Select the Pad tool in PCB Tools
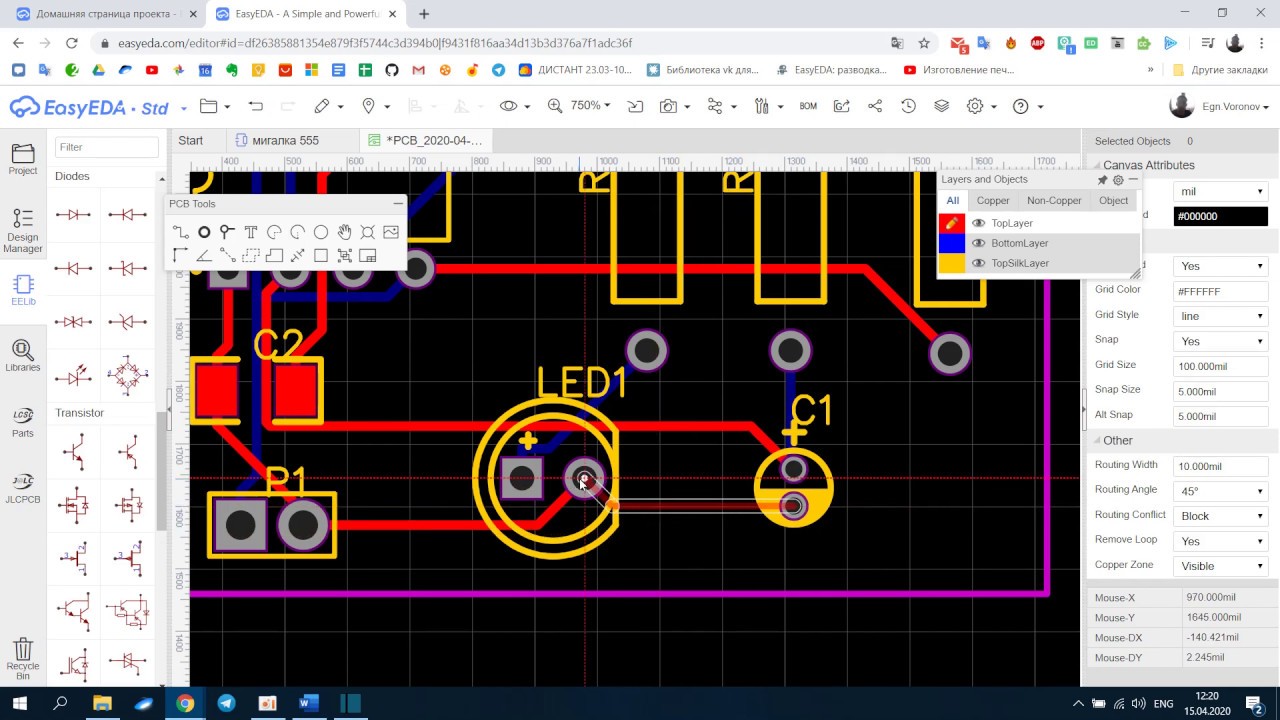This screenshot has width=1280, height=720. click(204, 232)
